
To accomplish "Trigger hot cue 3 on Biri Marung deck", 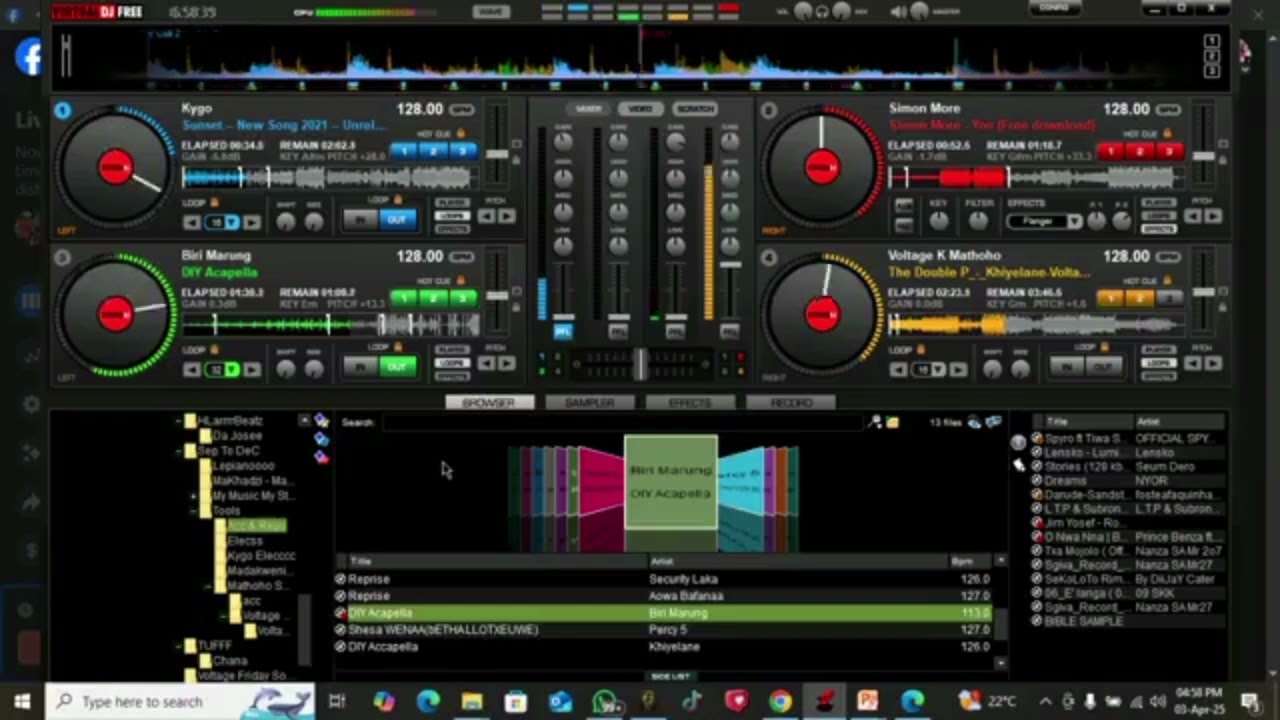I will tap(463, 297).
